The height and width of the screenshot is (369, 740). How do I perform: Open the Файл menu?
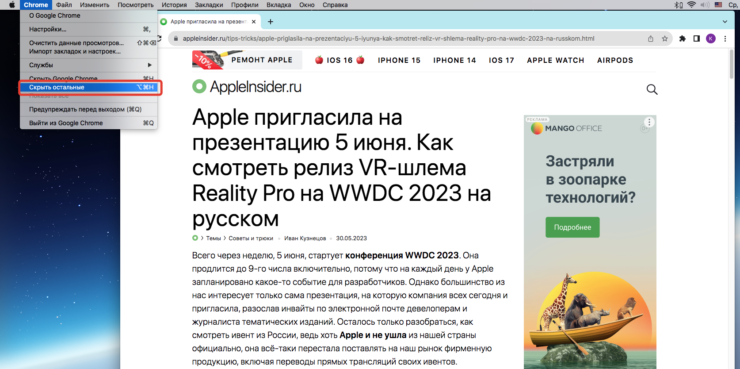tap(64, 5)
